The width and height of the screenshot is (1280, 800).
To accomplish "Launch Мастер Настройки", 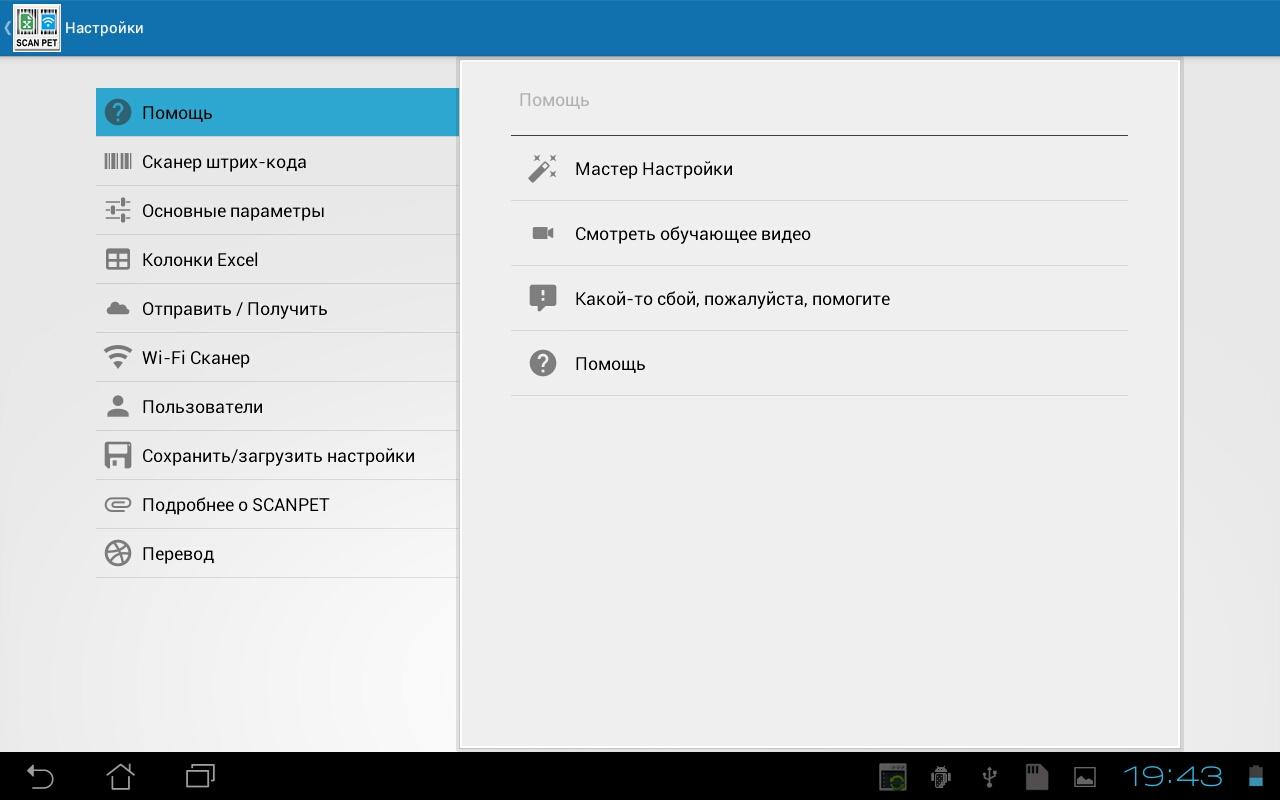I will [819, 168].
